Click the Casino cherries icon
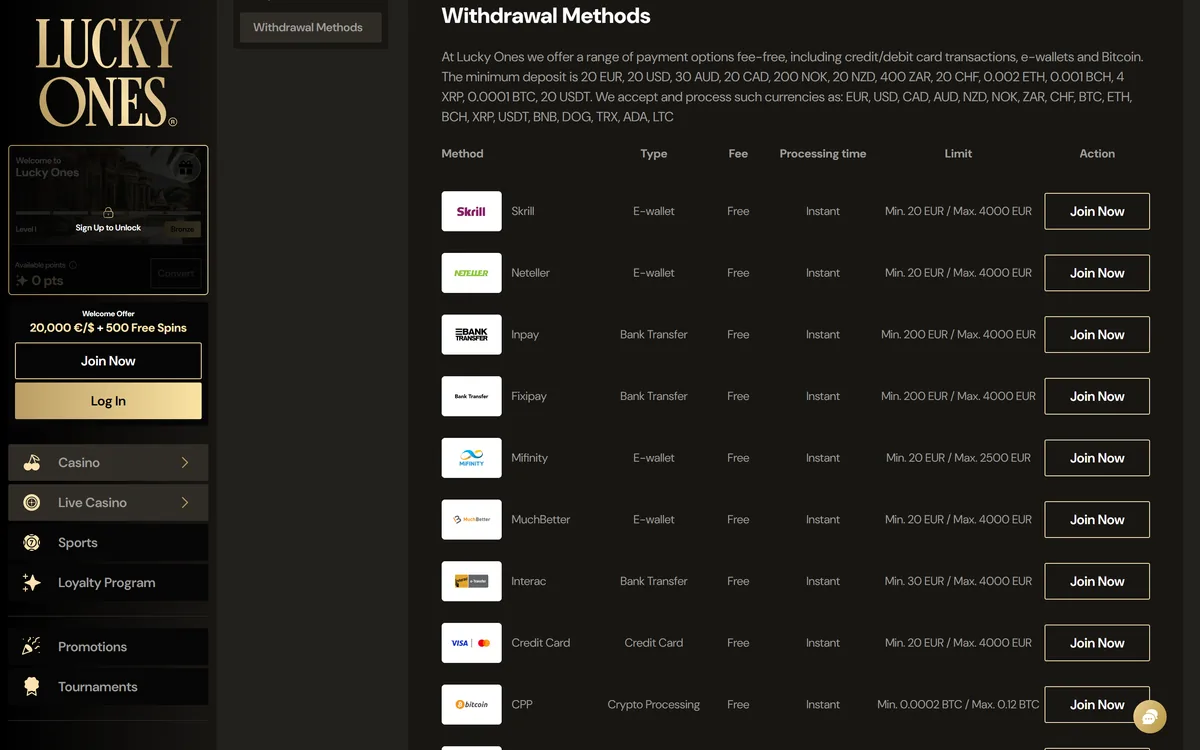 point(32,463)
